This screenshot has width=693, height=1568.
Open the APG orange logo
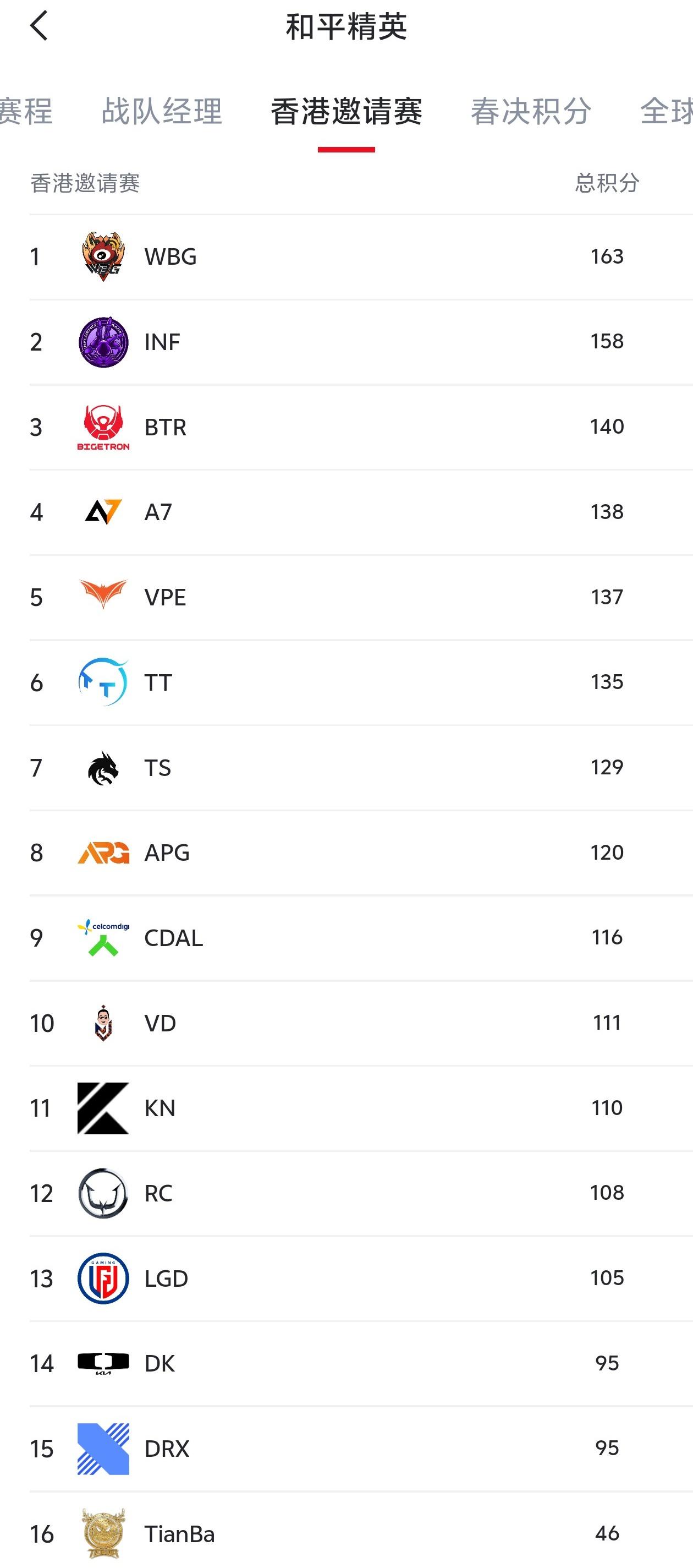tap(103, 853)
